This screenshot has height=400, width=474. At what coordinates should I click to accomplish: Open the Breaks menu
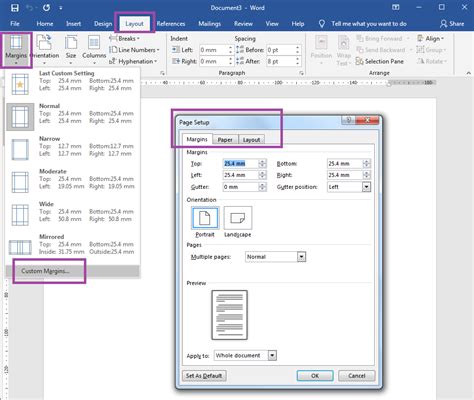coord(124,39)
